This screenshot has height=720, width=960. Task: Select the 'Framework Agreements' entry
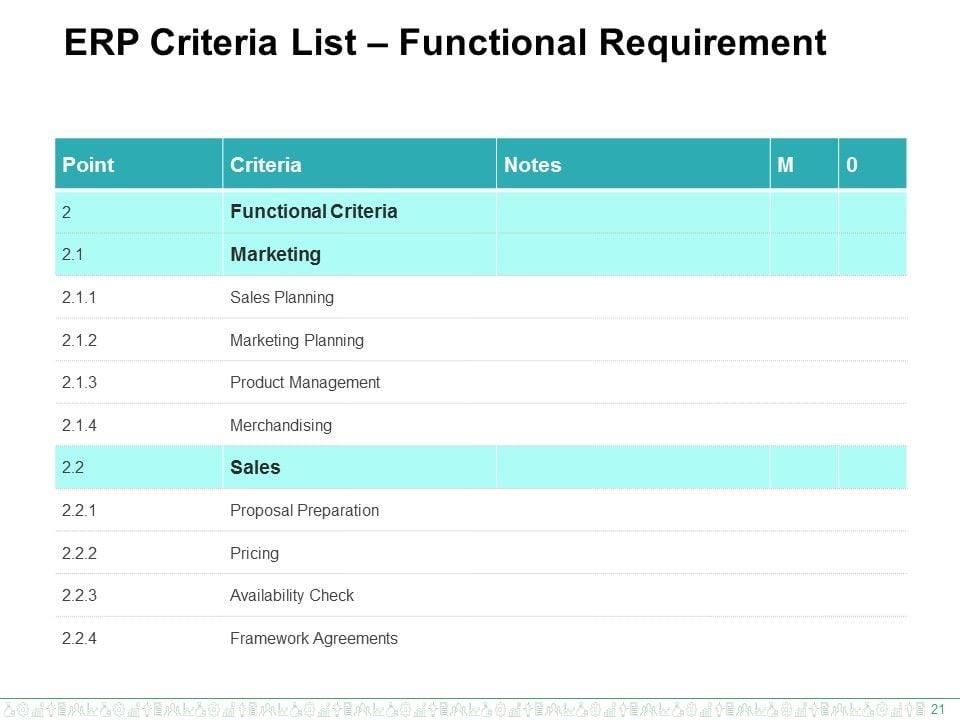(x=313, y=639)
